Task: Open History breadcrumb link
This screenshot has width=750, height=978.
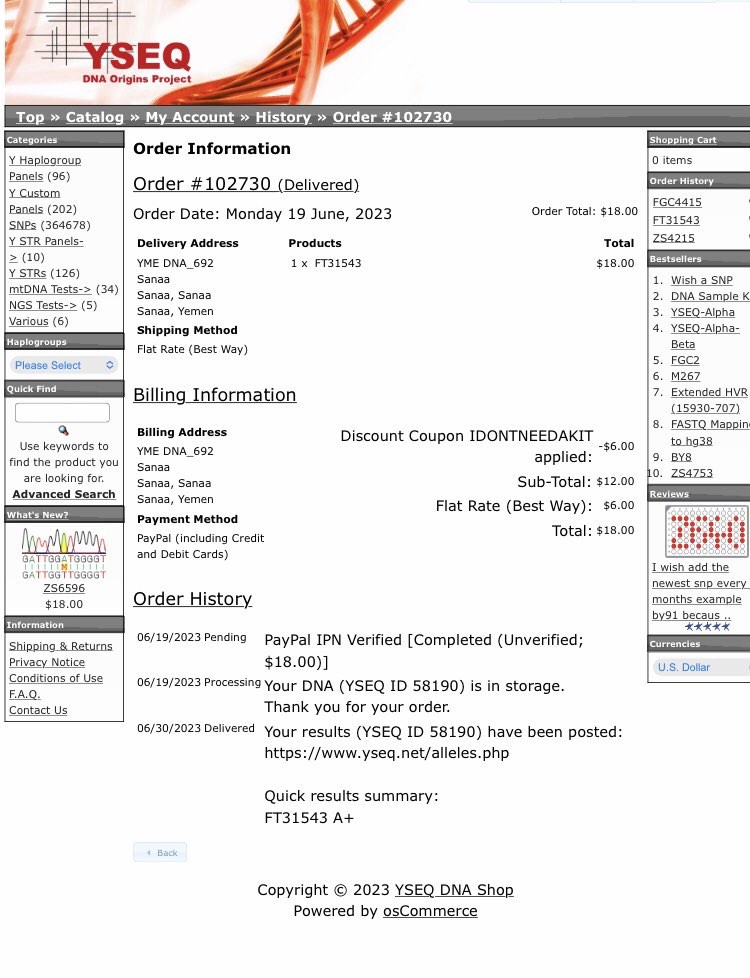Action: pyautogui.click(x=283, y=117)
